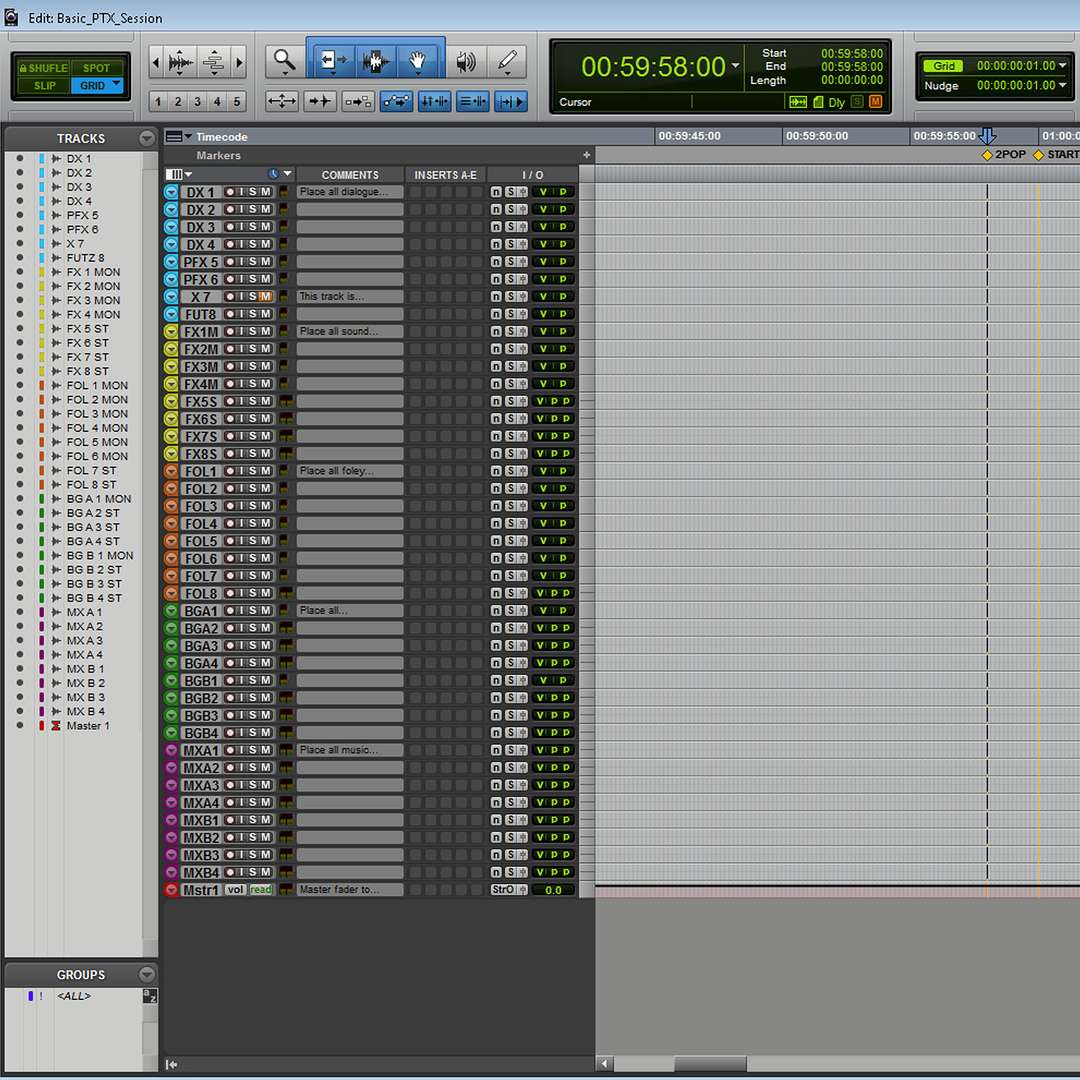The image size is (1080, 1080).
Task: Select the Zoomer tool
Action: [x=284, y=62]
